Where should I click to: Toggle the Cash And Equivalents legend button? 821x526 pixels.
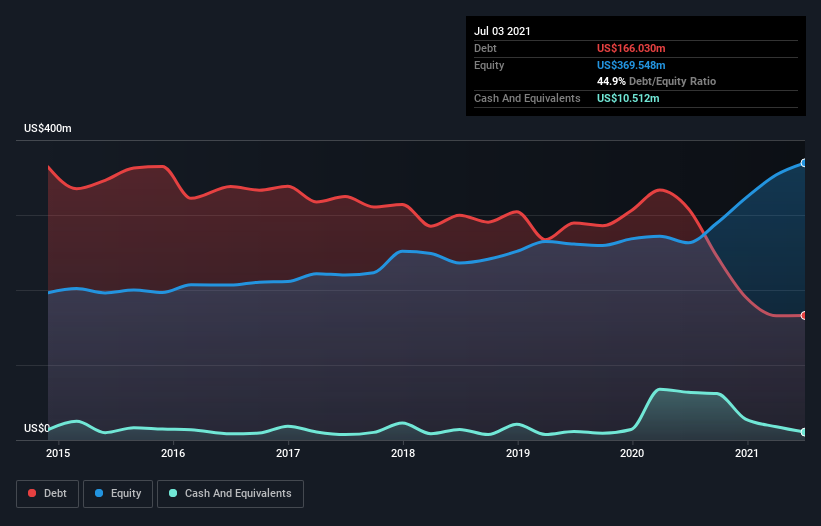click(x=230, y=494)
